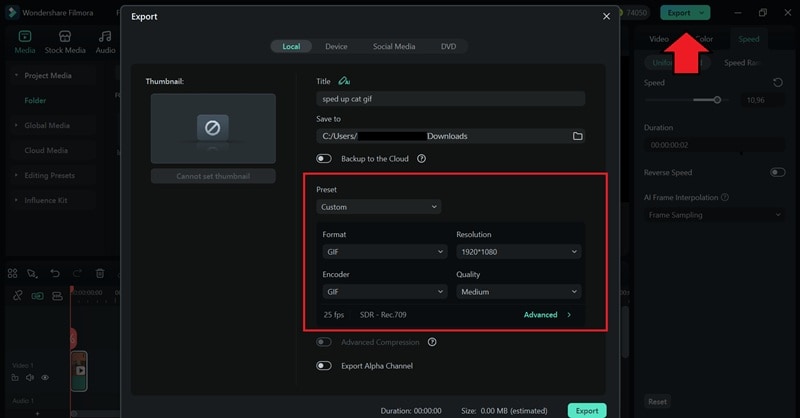The width and height of the screenshot is (800, 418).
Task: Click the Advanced Compression help icon
Action: click(x=432, y=342)
